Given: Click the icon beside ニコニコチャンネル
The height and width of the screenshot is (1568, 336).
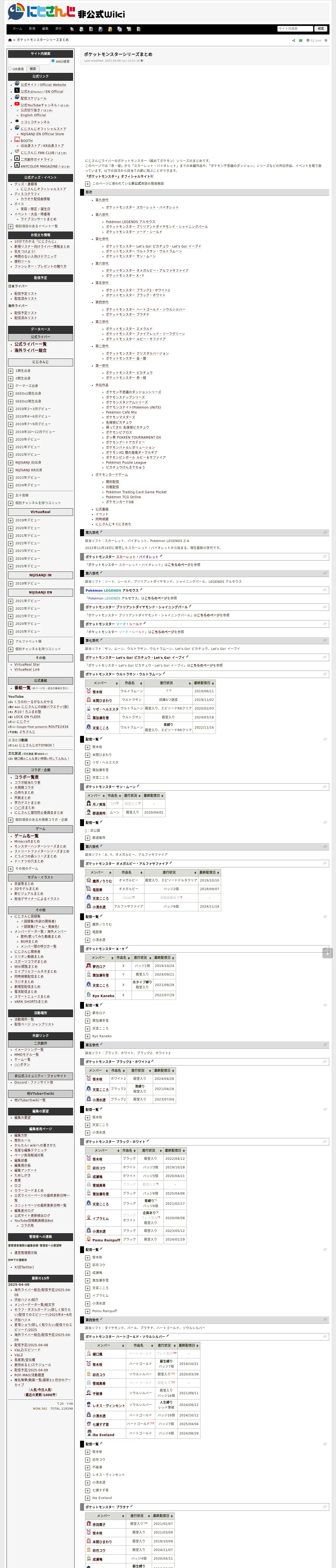Looking at the screenshot, I should pyautogui.click(x=17, y=122).
